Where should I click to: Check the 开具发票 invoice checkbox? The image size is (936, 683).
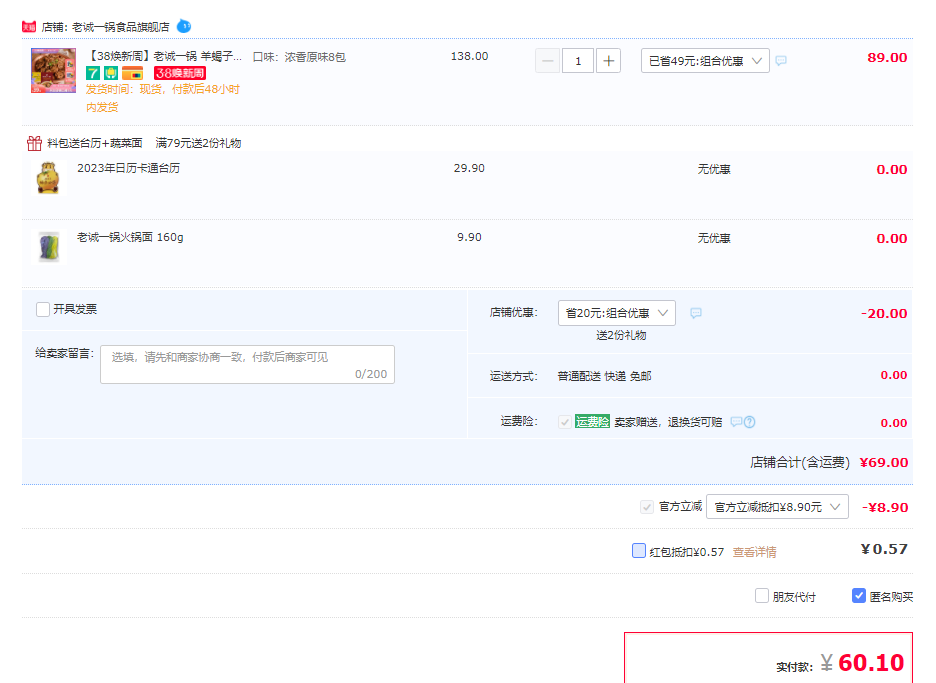[43, 309]
